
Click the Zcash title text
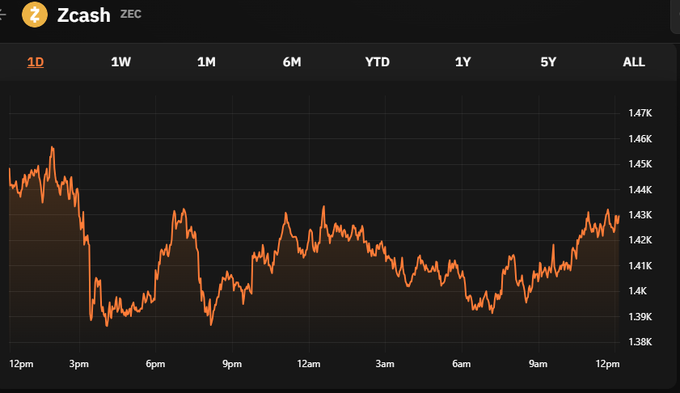coord(84,15)
